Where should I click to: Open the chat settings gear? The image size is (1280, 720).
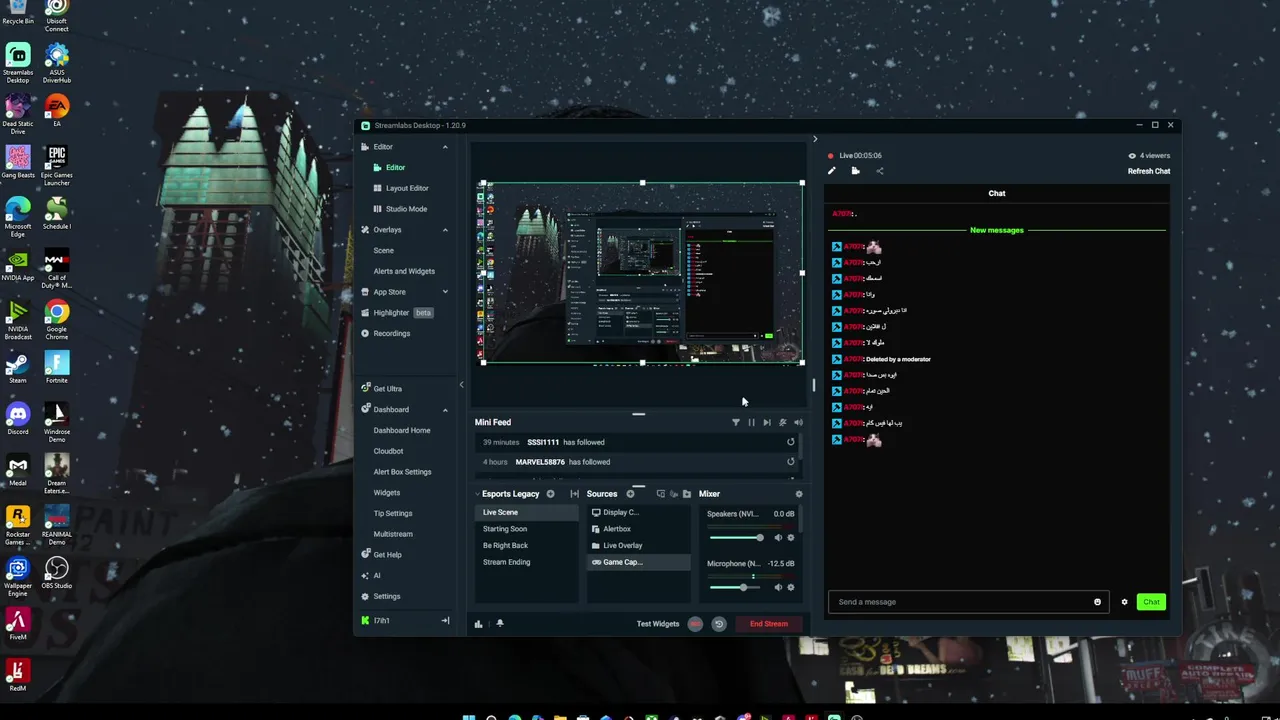(1124, 602)
